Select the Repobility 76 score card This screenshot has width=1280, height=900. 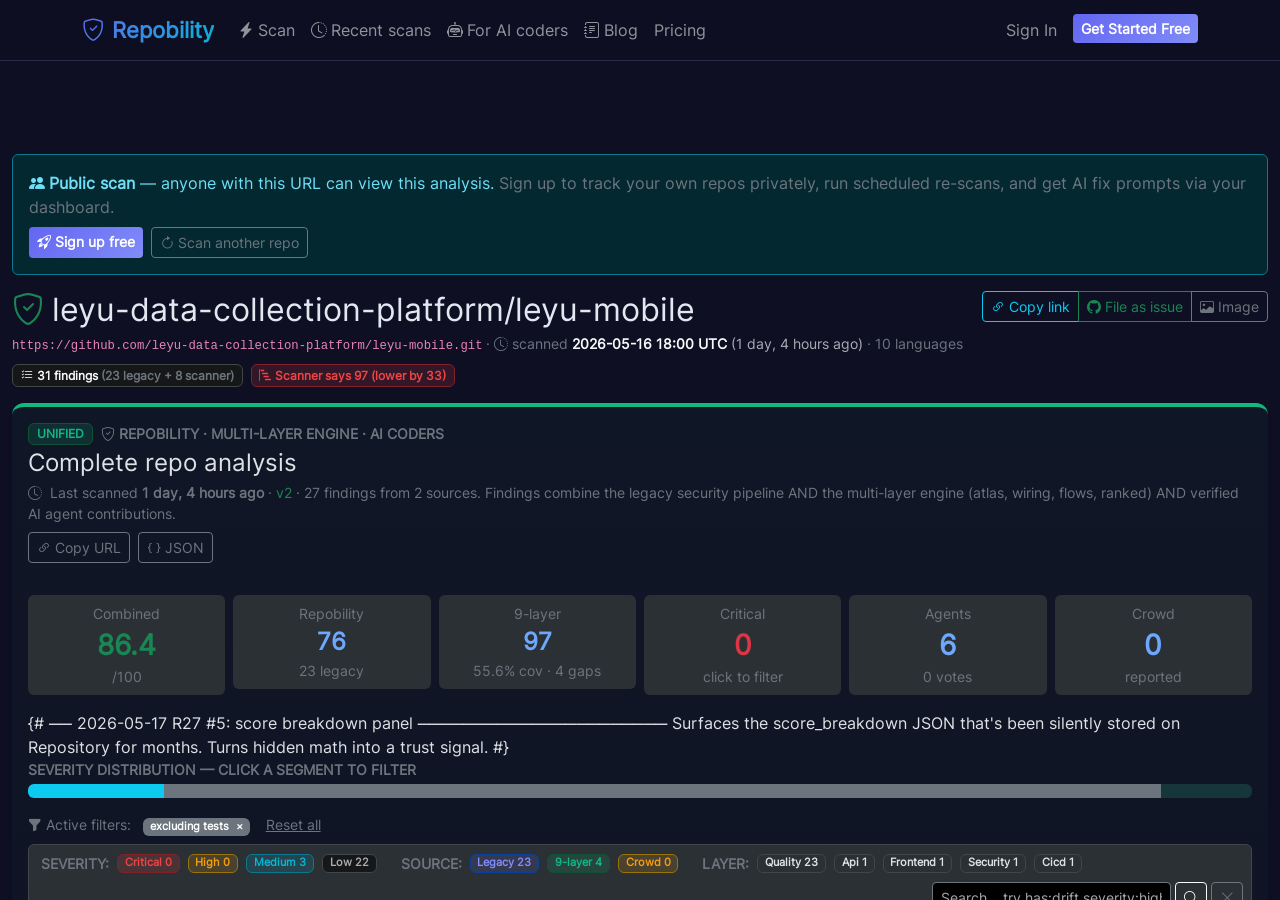[x=332, y=642]
